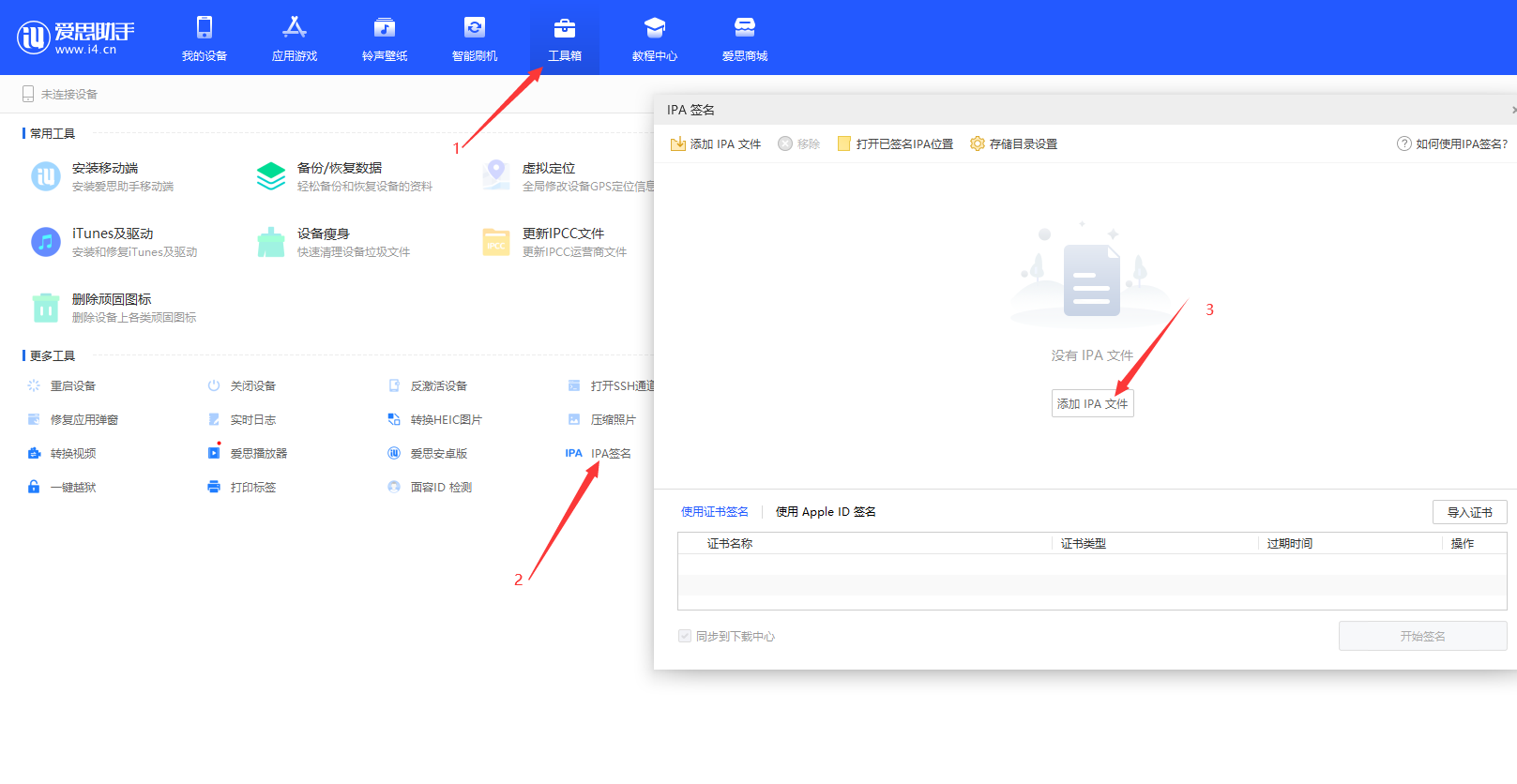Click the 开始签名 button

1423,636
